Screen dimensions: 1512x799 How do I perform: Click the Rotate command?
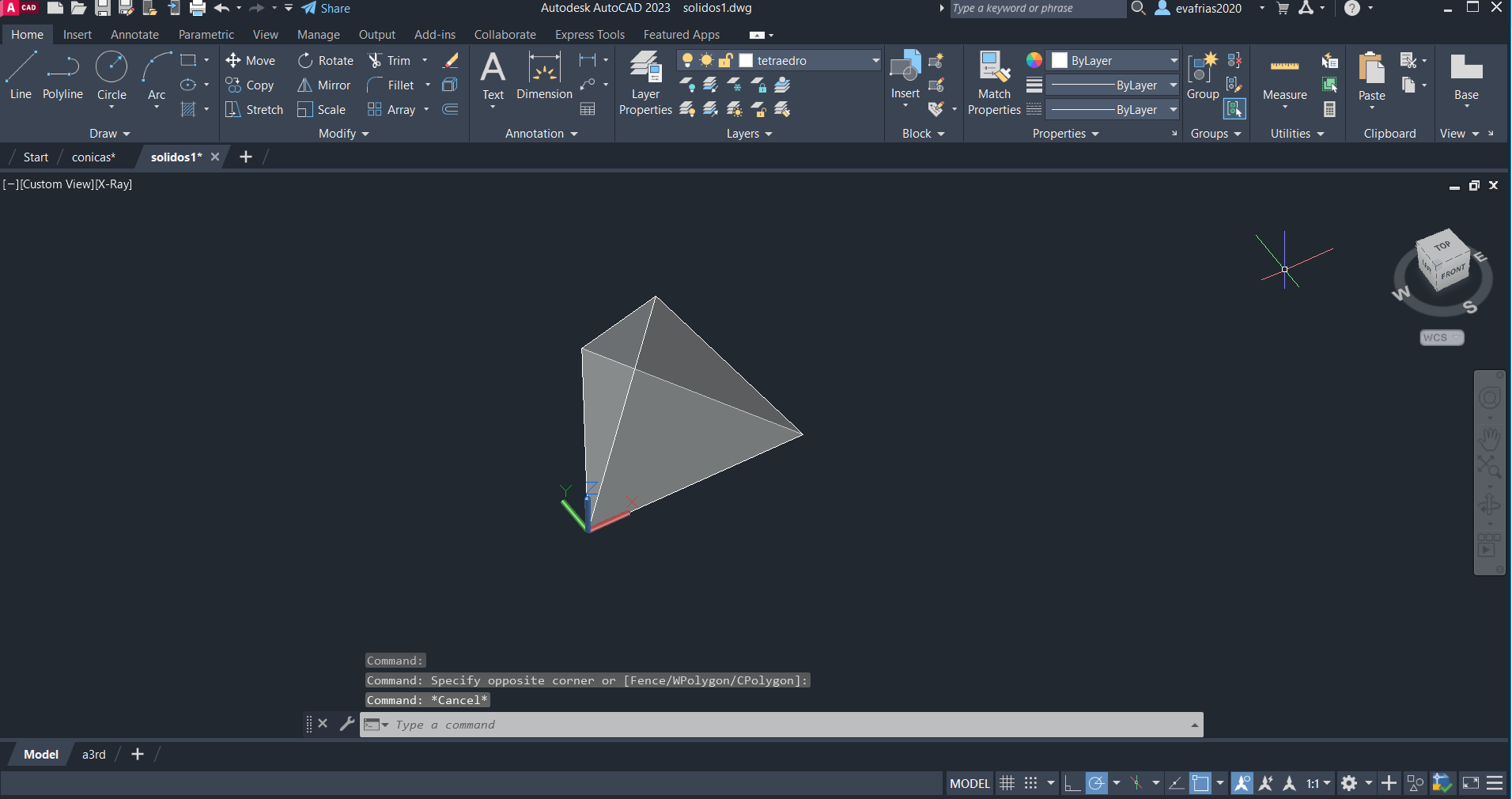point(326,61)
